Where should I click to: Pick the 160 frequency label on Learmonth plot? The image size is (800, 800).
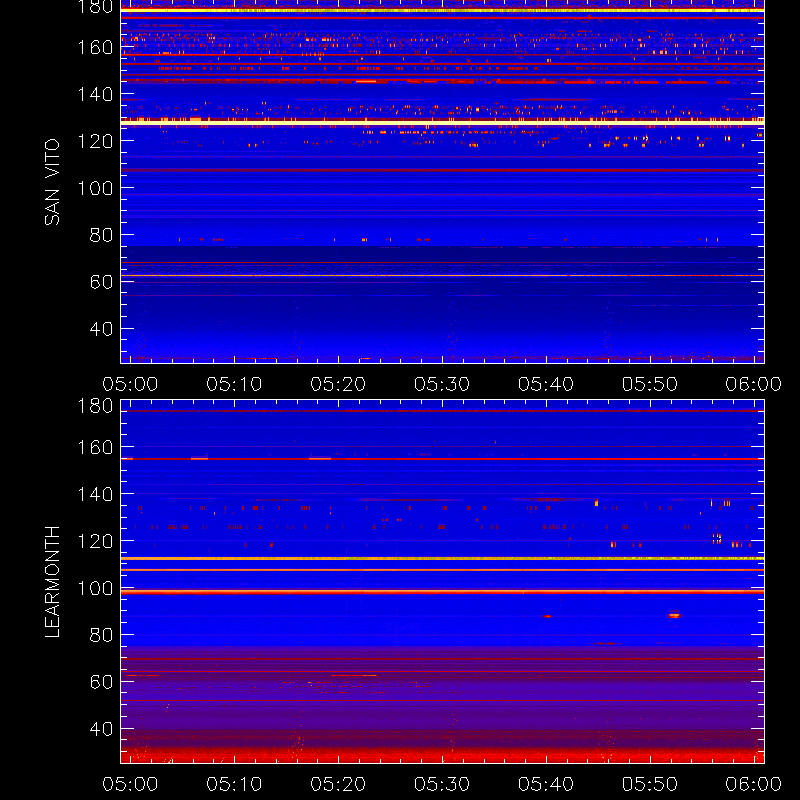pos(95,447)
